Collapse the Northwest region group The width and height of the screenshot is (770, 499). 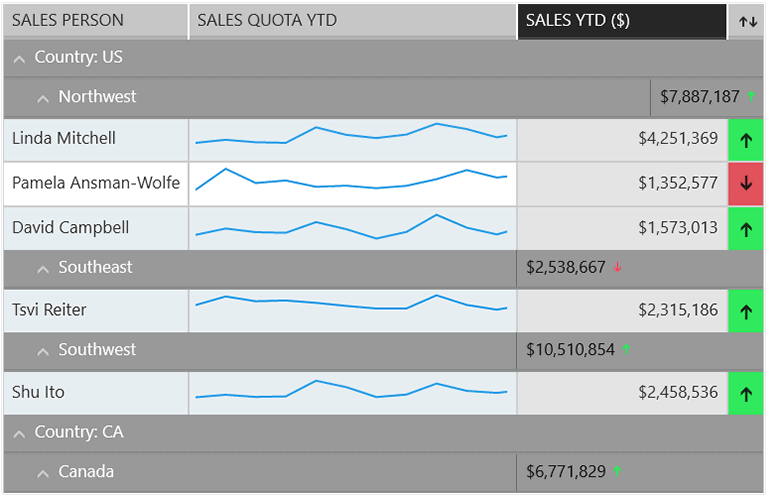coord(43,98)
